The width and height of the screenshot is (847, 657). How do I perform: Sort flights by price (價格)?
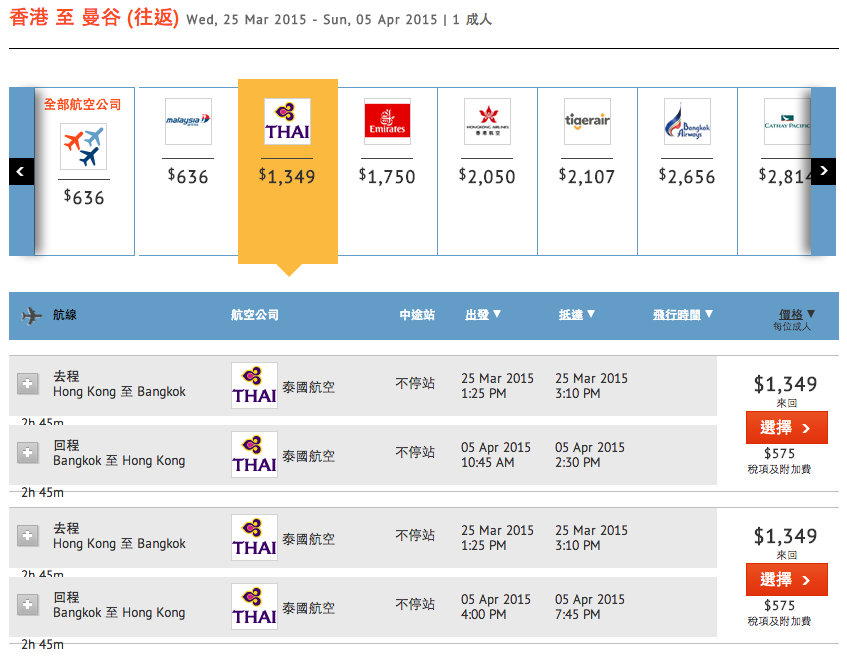pos(796,314)
